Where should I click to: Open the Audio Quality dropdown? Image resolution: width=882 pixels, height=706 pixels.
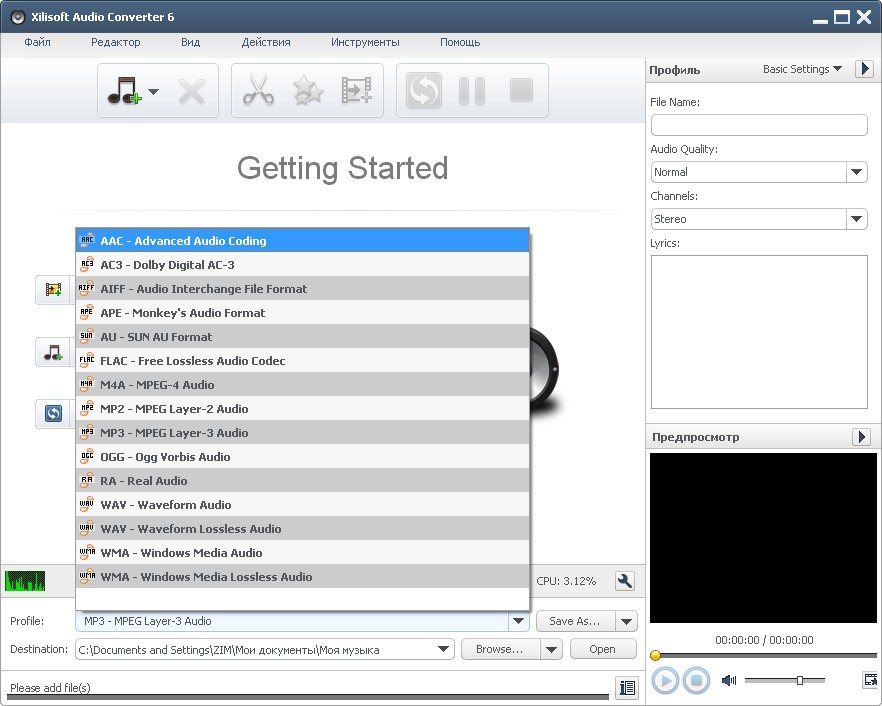[x=856, y=172]
